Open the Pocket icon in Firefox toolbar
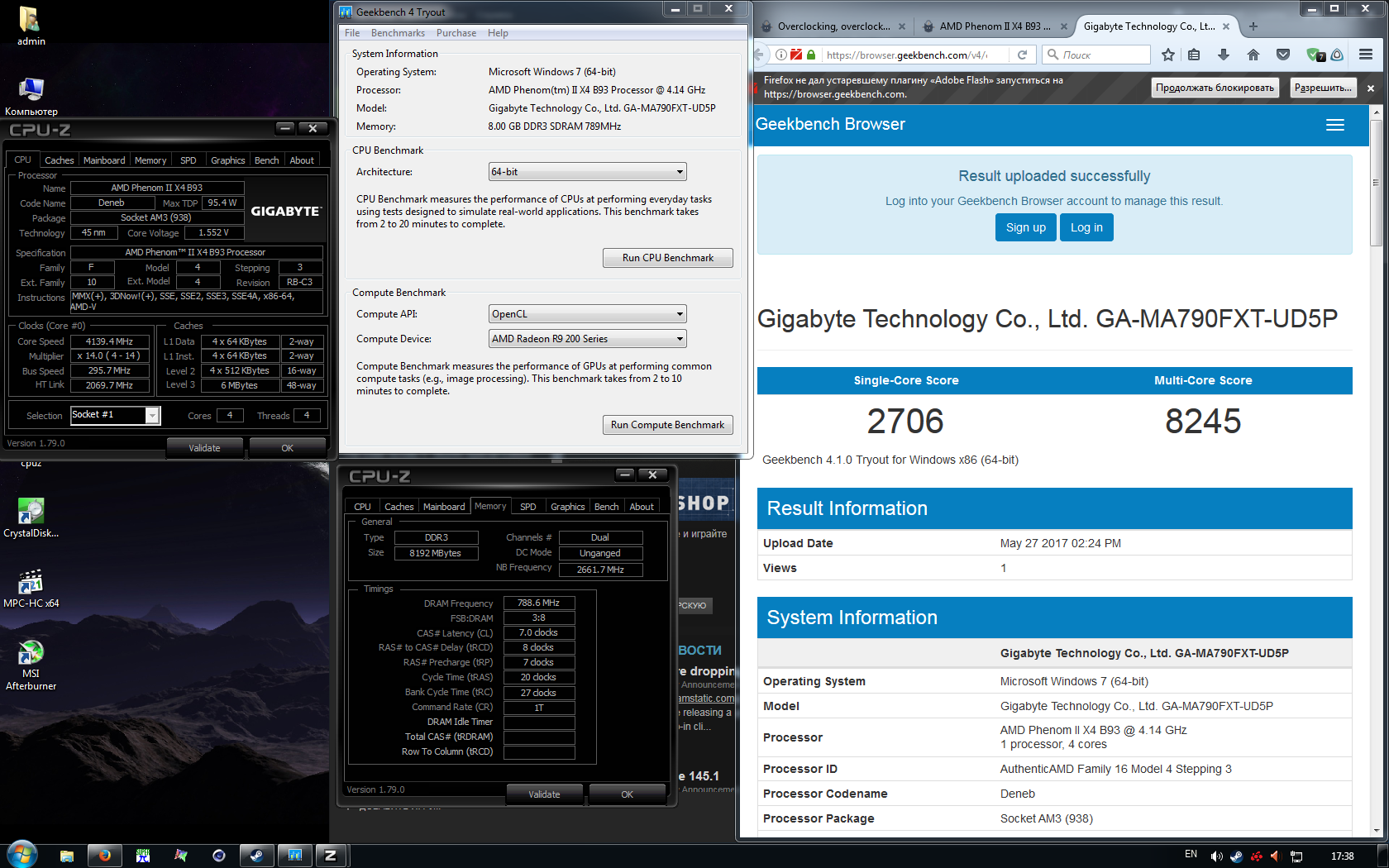Screen dimensions: 1389x868 (1283, 55)
